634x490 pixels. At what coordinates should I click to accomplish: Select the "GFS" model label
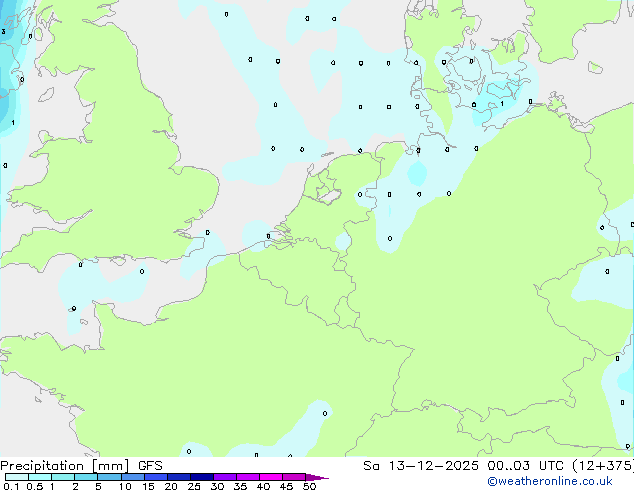coord(150,466)
